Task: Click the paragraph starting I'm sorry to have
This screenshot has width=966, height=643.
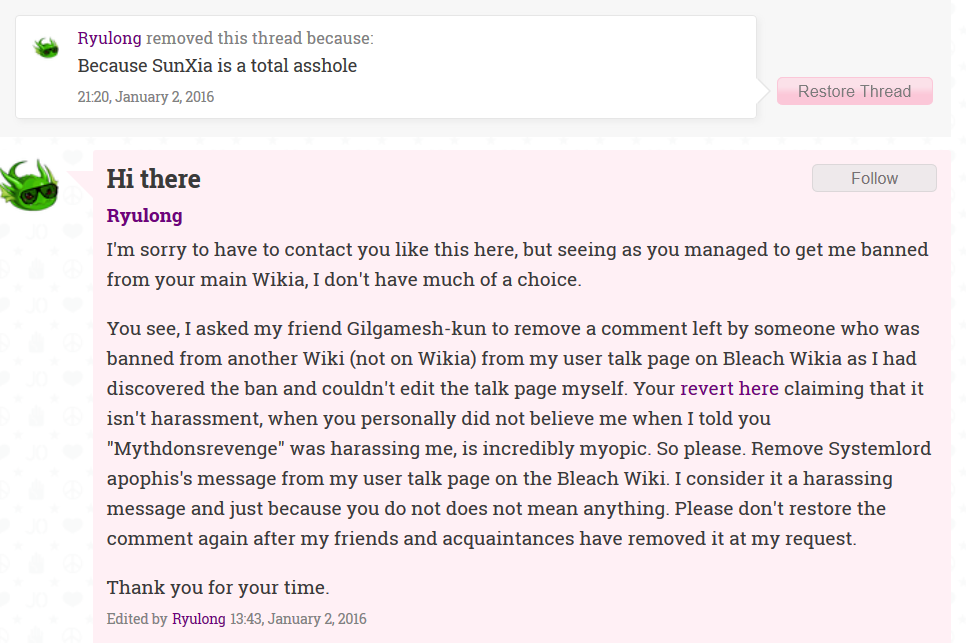Action: (x=518, y=264)
